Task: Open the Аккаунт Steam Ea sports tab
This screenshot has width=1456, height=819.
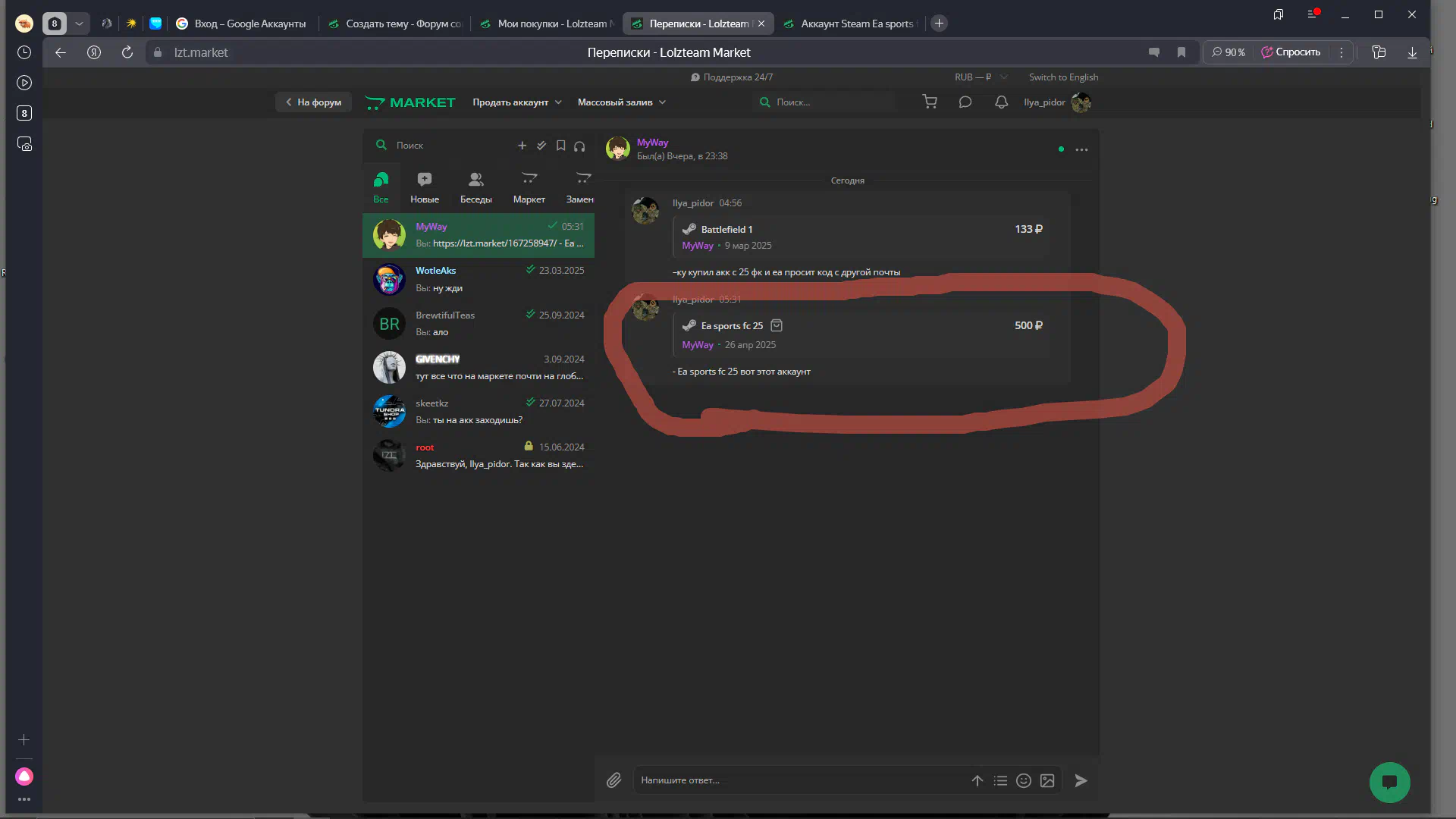Action: pos(850,24)
